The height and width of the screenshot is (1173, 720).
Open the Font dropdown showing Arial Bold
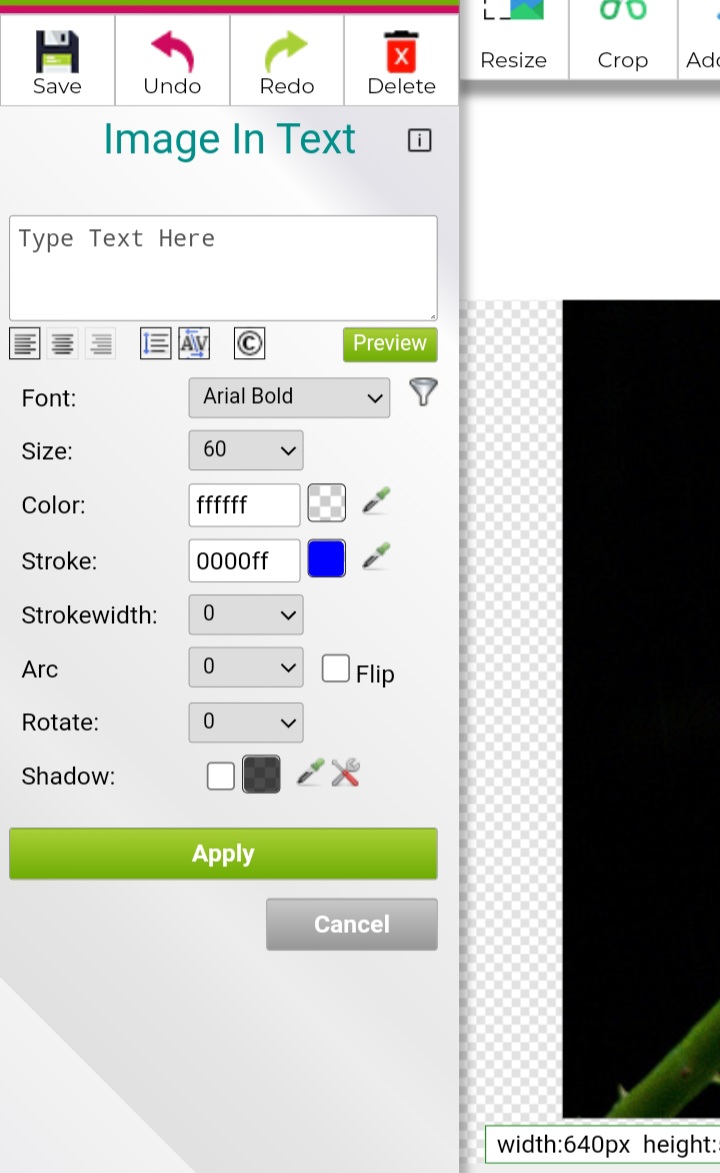click(289, 397)
